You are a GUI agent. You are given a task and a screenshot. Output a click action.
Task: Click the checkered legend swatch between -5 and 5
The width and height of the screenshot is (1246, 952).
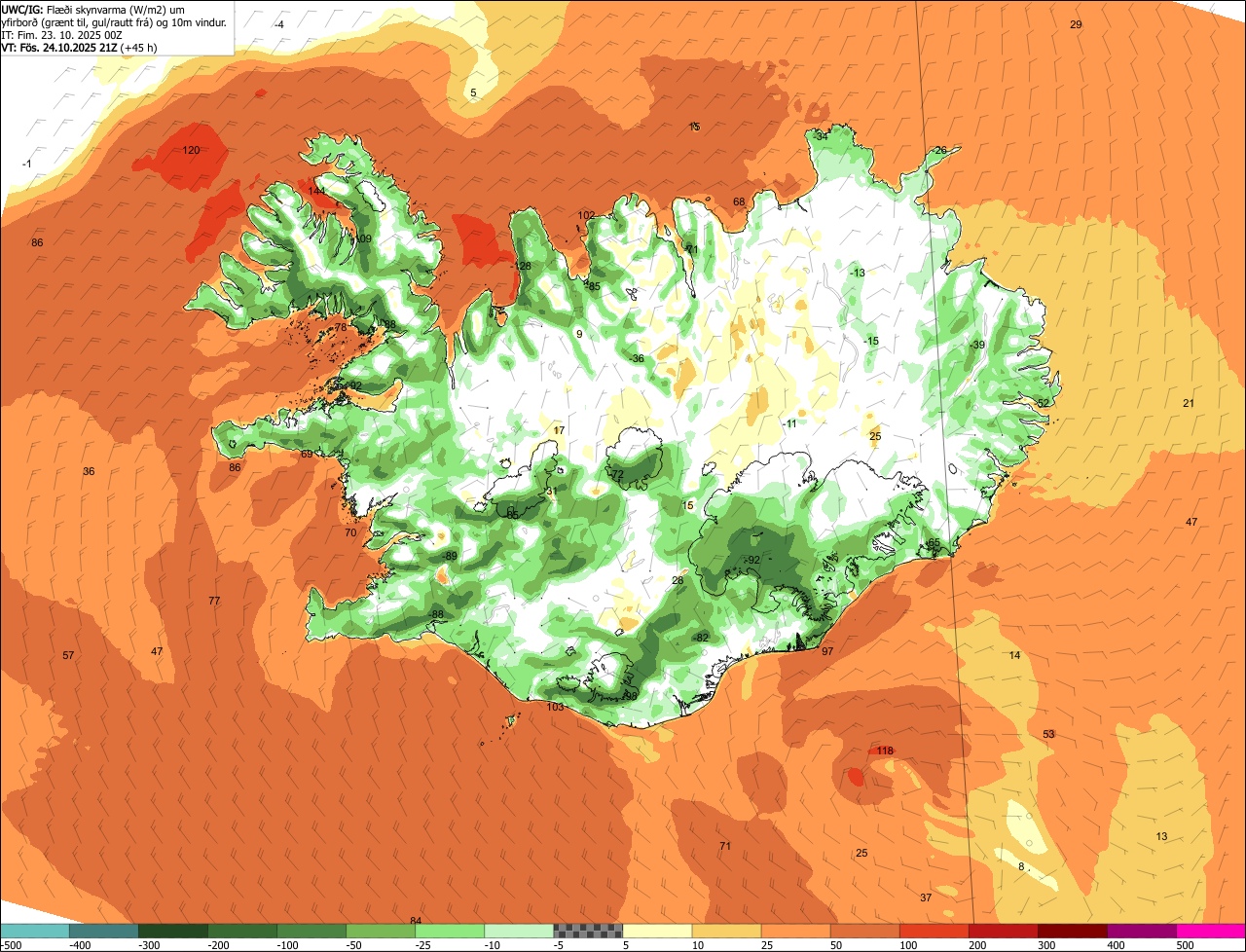coord(588,931)
